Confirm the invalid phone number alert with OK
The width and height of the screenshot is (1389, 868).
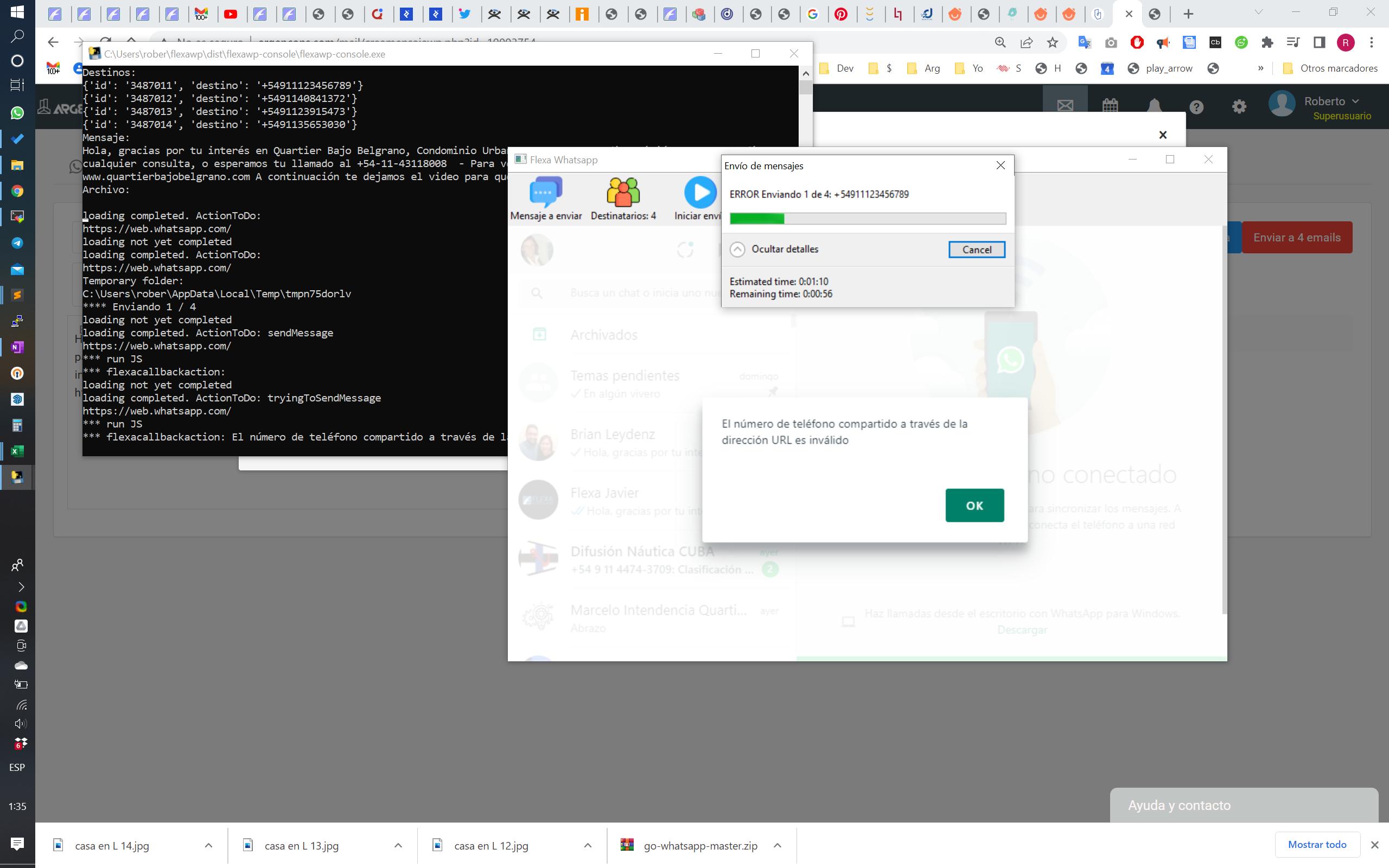974,505
